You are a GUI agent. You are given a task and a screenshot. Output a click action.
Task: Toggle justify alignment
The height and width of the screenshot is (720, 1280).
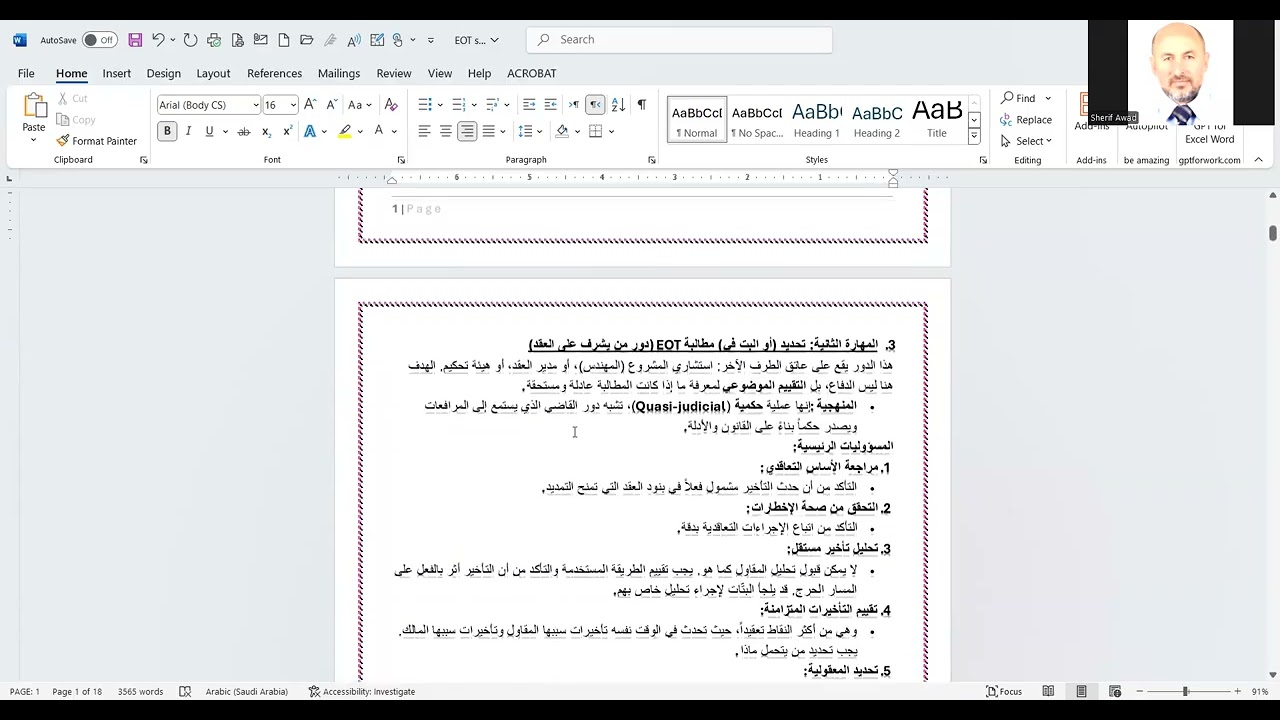[x=488, y=131]
